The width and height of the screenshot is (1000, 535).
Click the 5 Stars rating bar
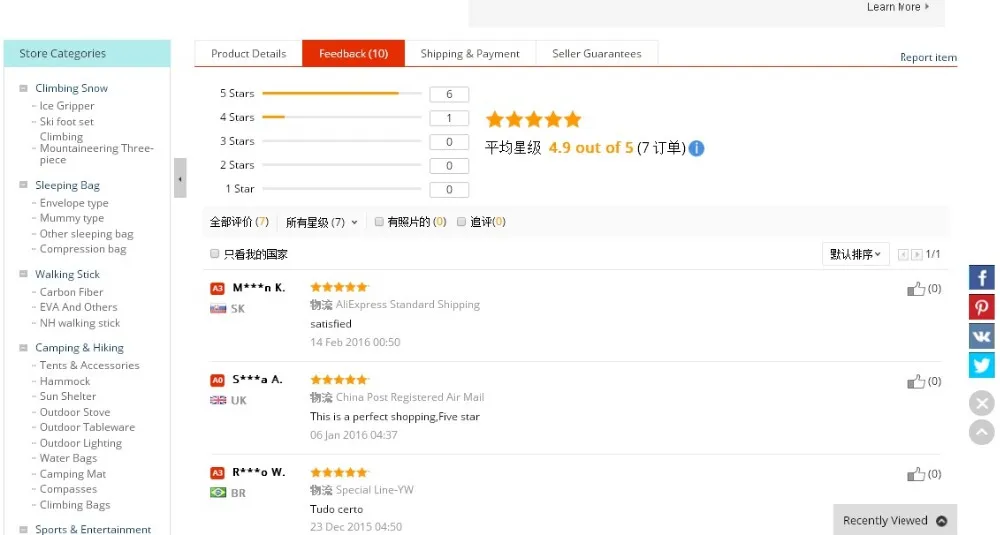(342, 93)
